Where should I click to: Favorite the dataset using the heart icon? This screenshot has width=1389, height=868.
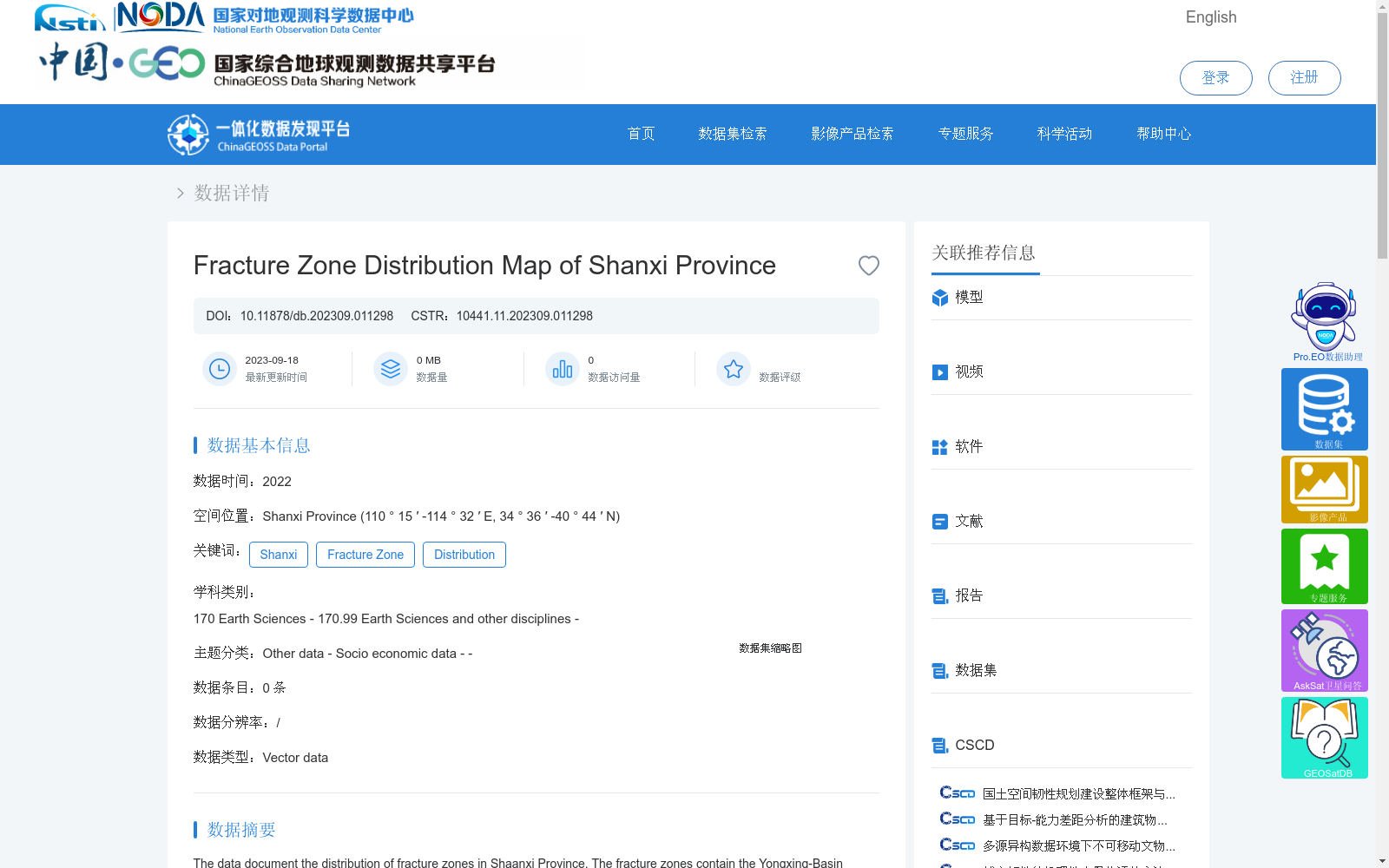(x=868, y=266)
